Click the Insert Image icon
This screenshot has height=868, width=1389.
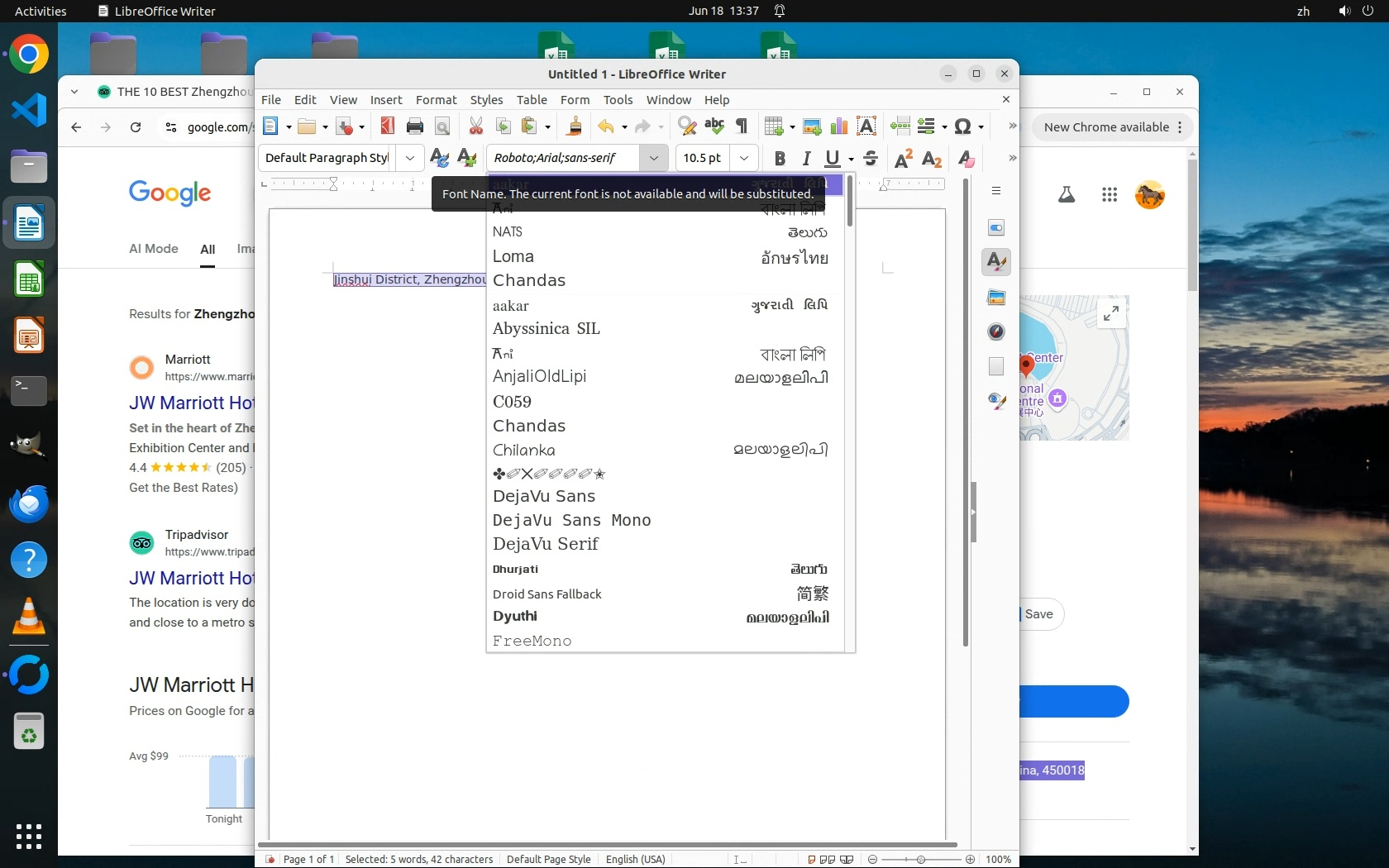coord(812,126)
